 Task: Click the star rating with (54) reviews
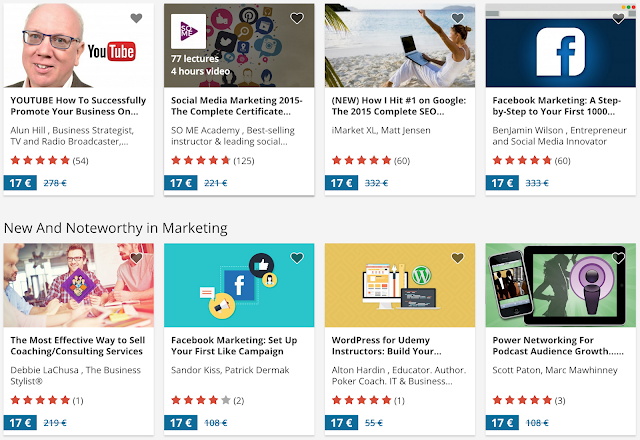tap(49, 160)
